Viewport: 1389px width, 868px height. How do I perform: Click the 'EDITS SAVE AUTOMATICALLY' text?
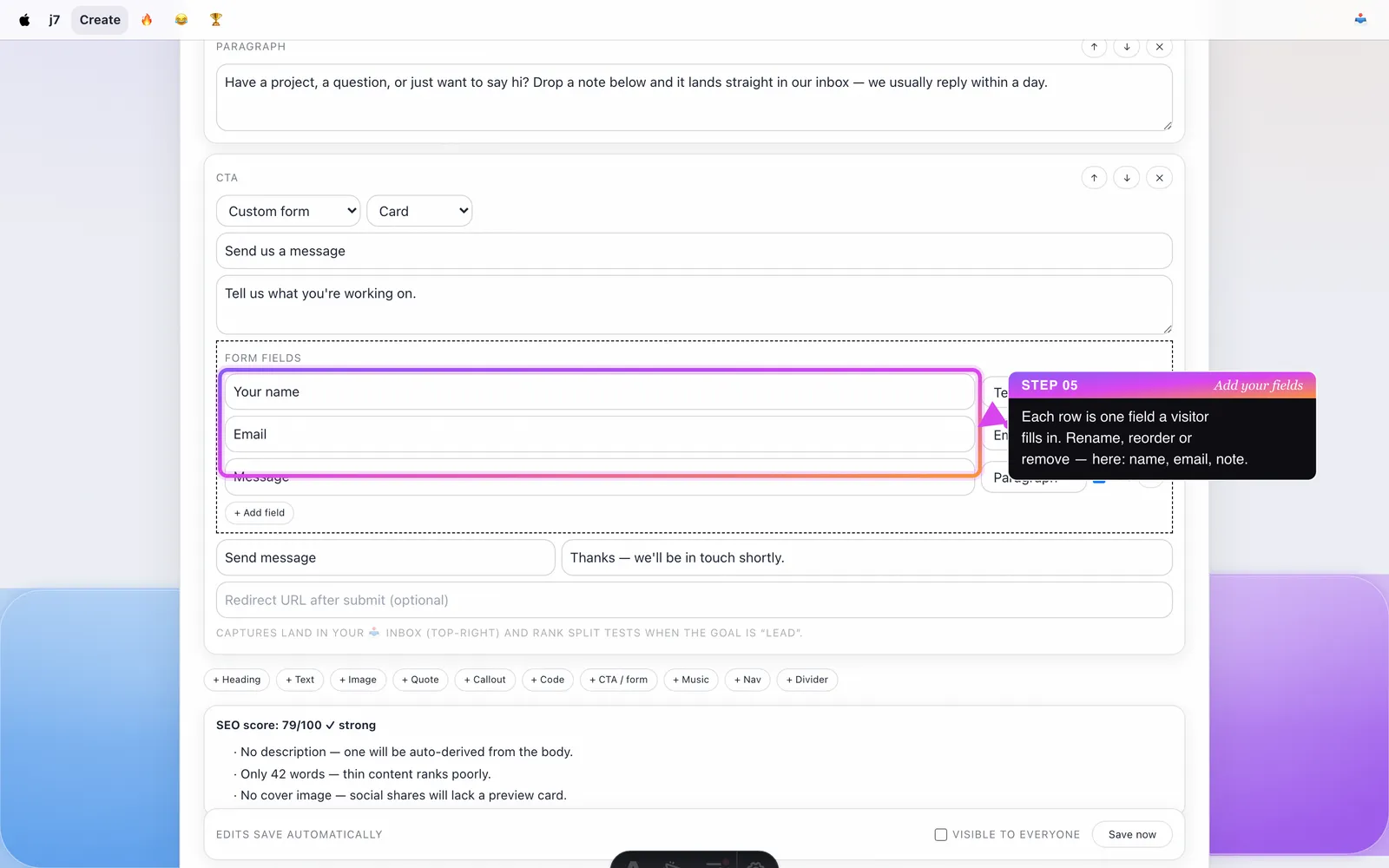(x=299, y=834)
